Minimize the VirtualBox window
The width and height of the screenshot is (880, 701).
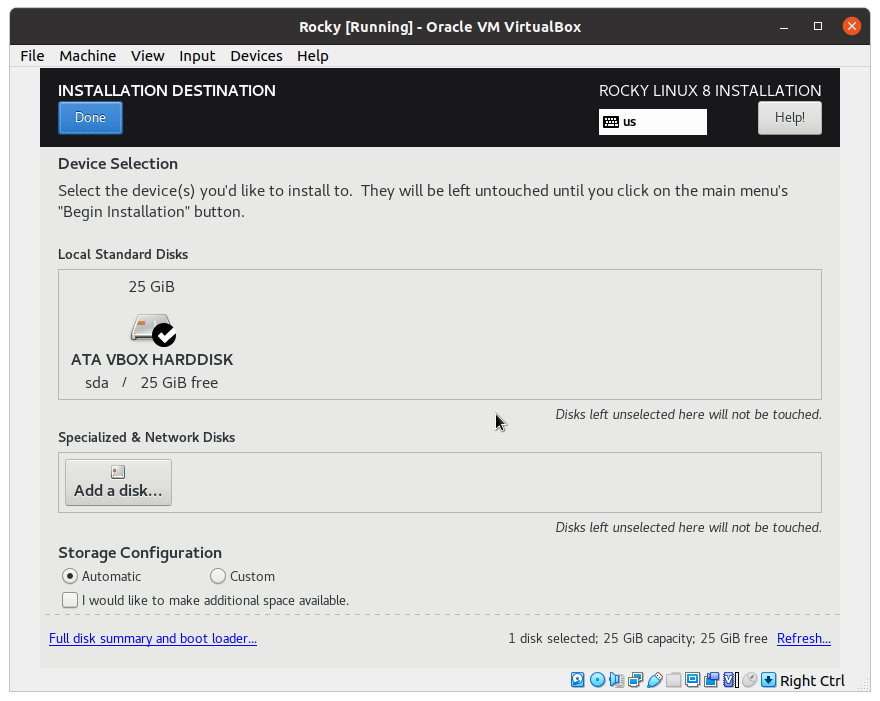784,27
